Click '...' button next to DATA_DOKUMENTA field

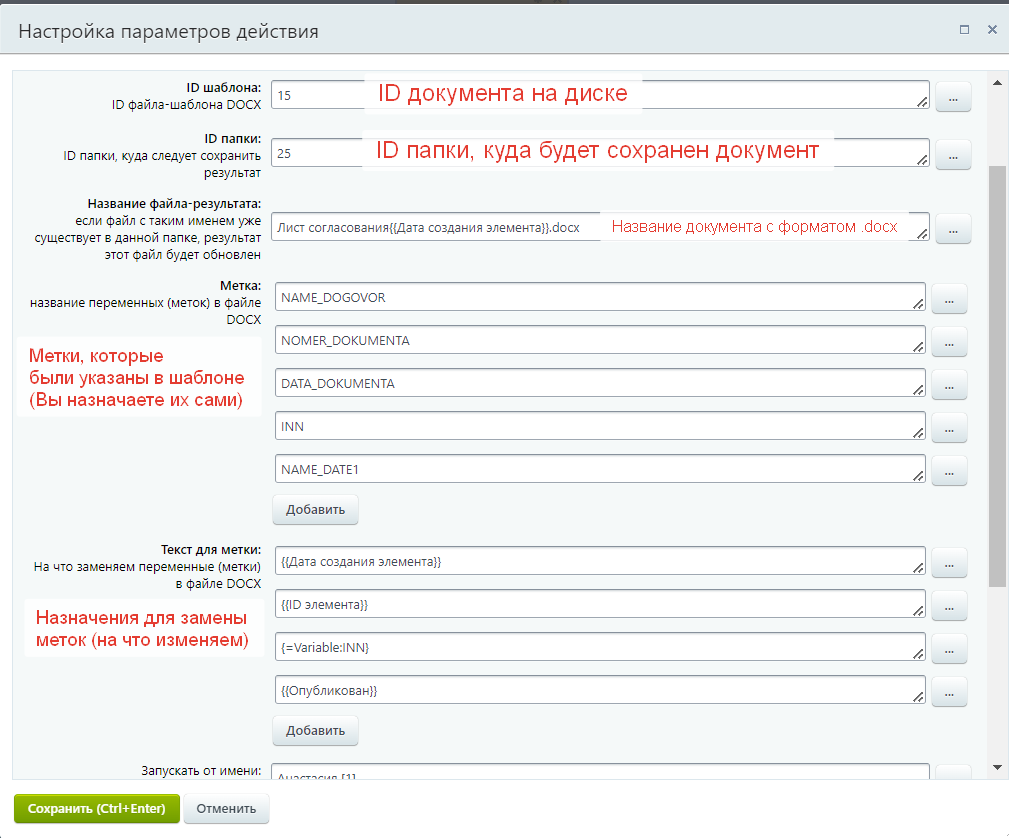coord(949,384)
